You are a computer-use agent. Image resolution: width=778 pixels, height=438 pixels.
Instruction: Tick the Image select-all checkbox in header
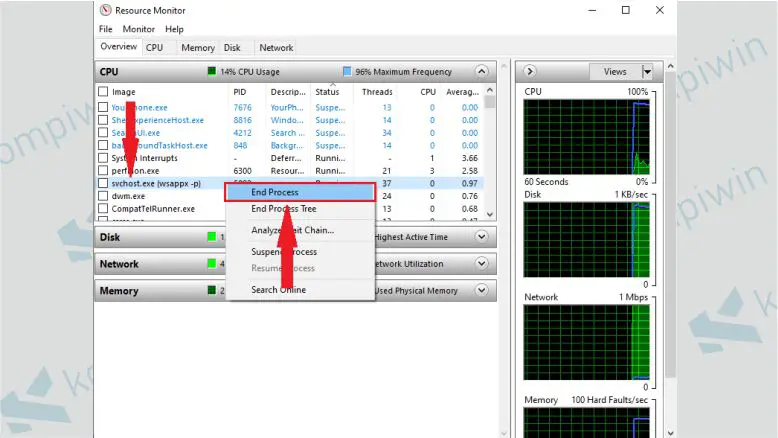[103, 92]
